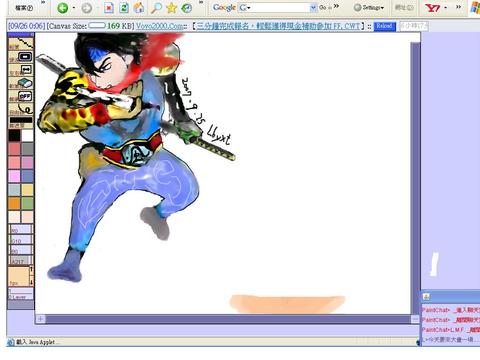This screenshot has width=480, height=360.
Task: Open the Layer selector bar
Action: coord(21,294)
